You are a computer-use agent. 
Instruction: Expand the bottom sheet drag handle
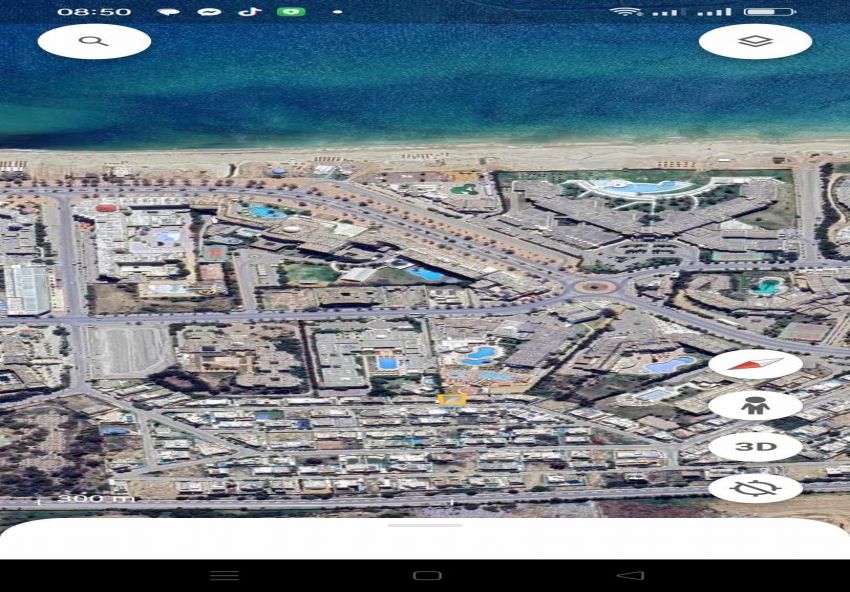(x=425, y=525)
